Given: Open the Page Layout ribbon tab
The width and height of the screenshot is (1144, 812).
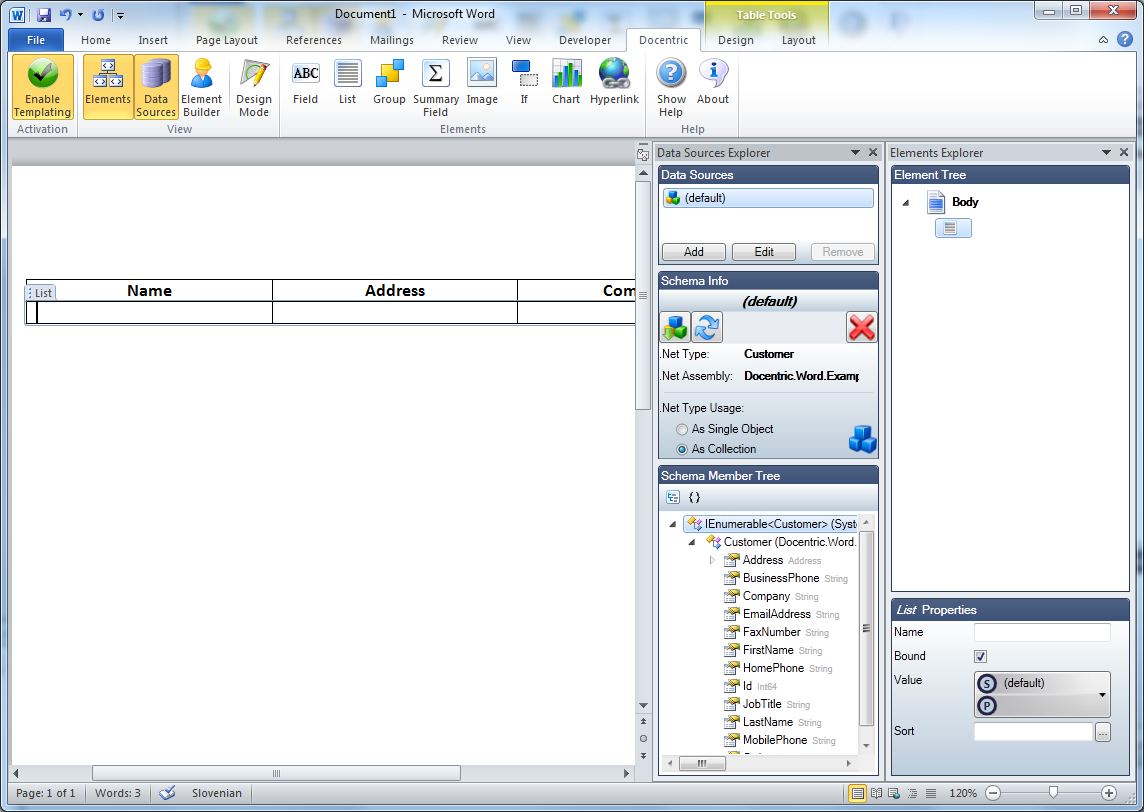Looking at the screenshot, I should pos(226,40).
